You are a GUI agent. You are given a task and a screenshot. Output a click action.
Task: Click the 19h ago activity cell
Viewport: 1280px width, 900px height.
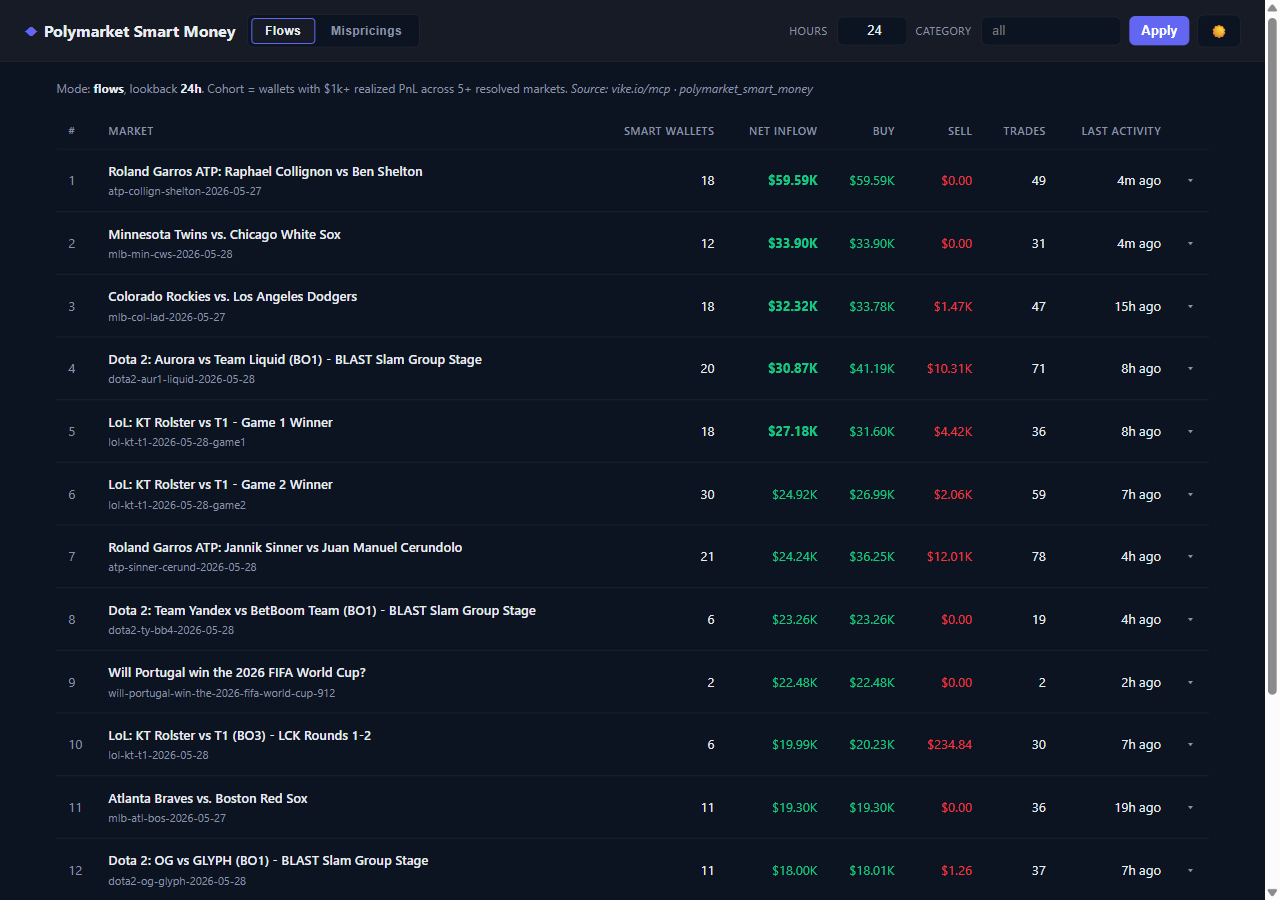[1138, 808]
